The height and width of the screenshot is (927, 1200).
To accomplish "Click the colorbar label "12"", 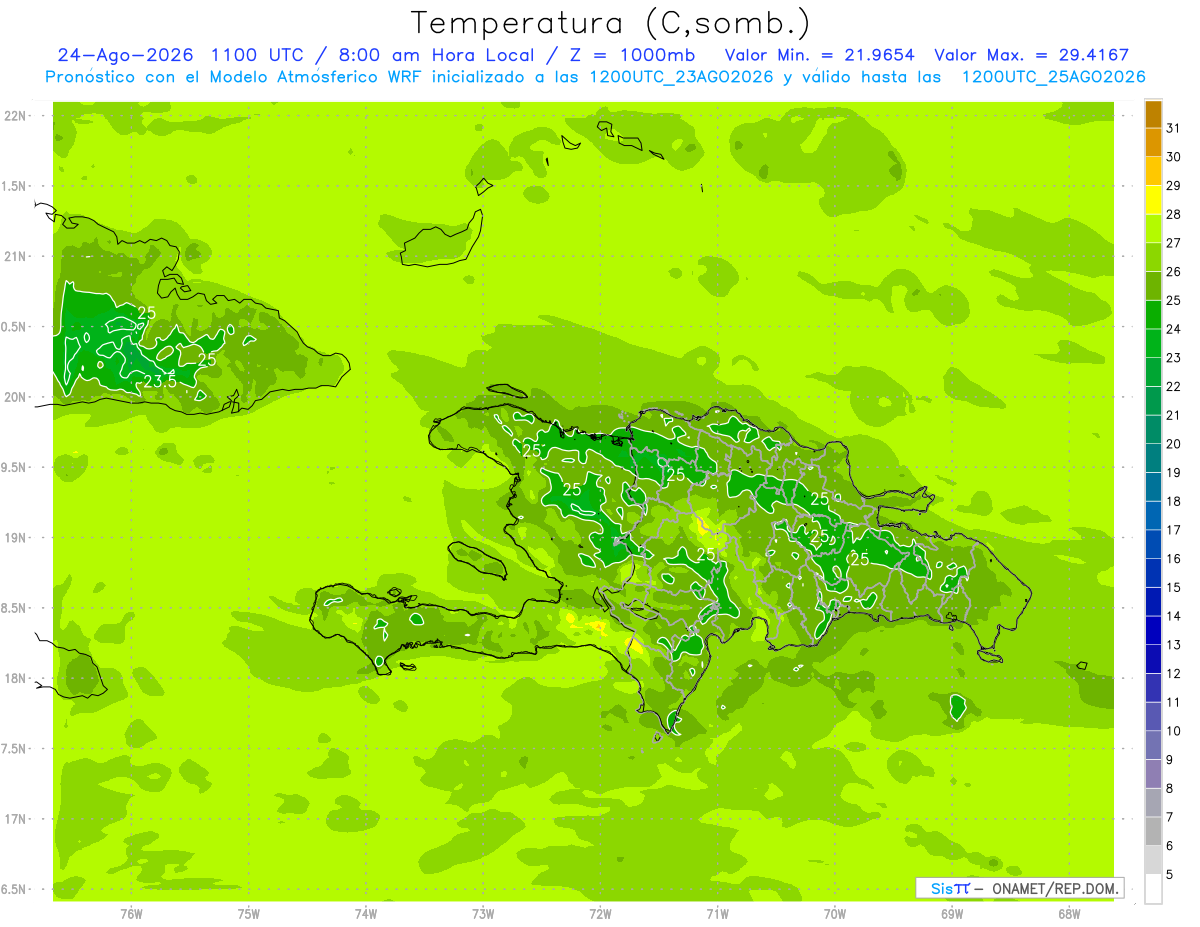I will 1174,673.
